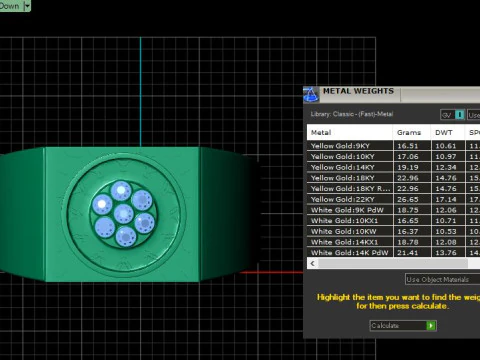
Task: Click the 10.97 DWT cell
Action: coord(448,156)
